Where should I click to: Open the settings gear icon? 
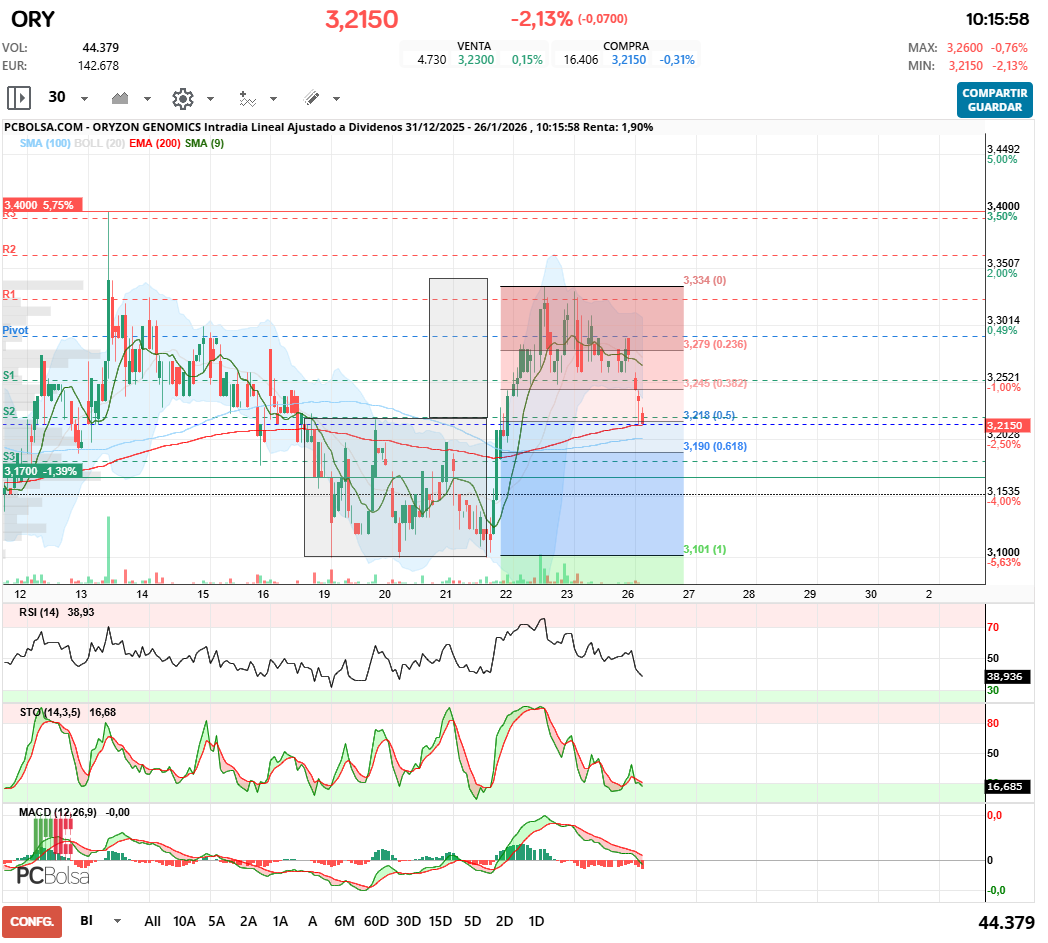tap(182, 98)
